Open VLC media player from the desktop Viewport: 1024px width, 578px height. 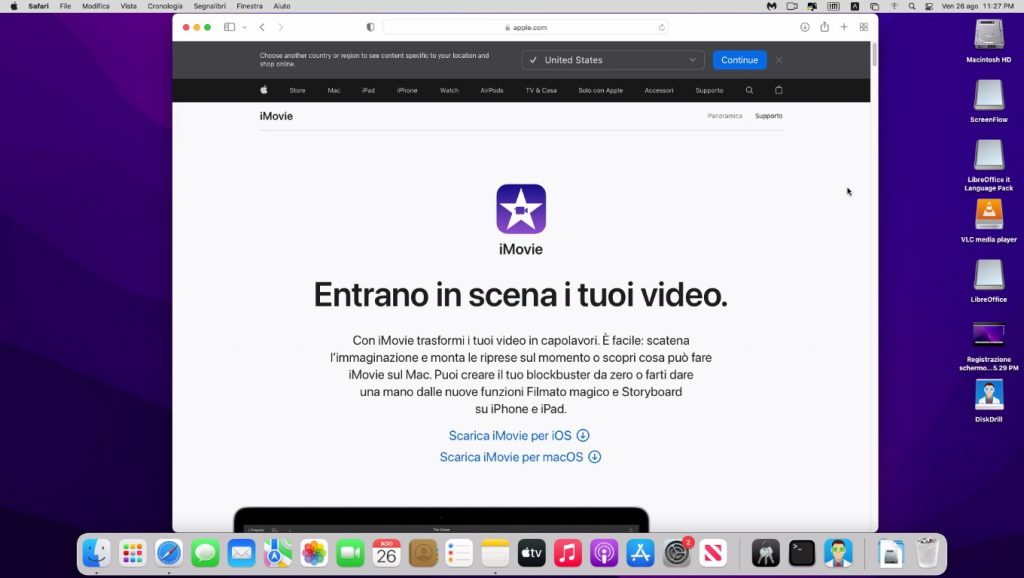988,215
